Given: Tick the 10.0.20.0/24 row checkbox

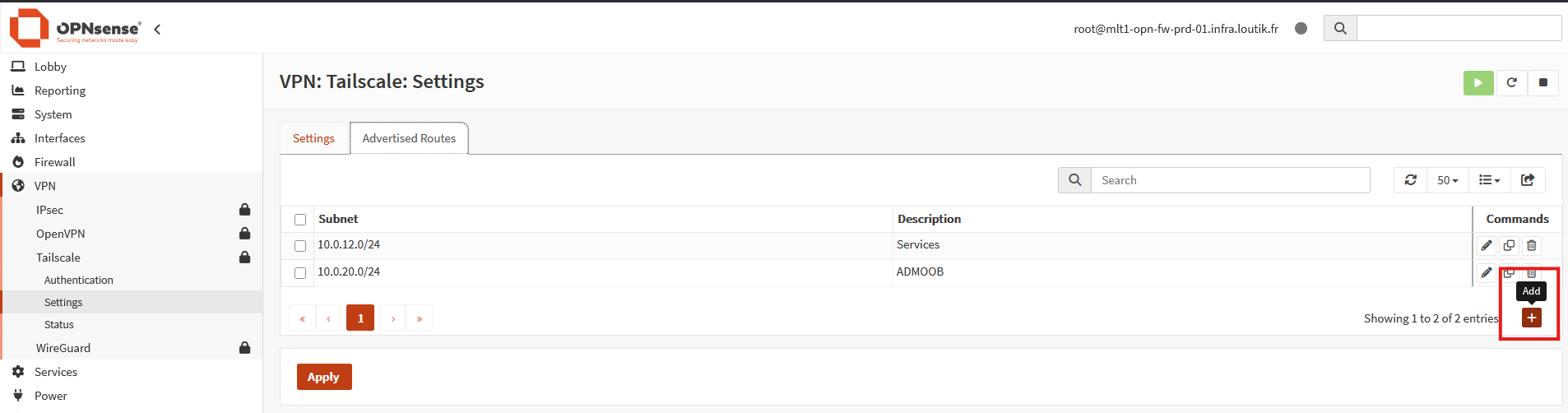Looking at the screenshot, I should [x=300, y=273].
